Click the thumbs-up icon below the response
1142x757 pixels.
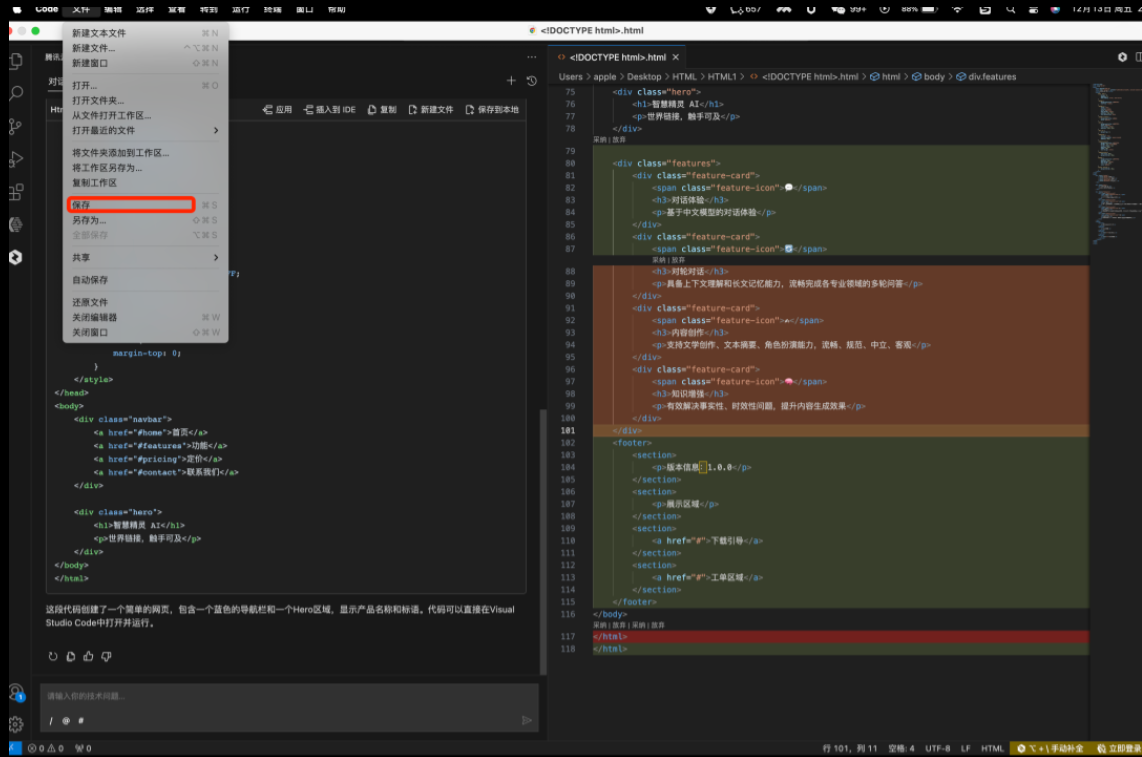(x=88, y=656)
